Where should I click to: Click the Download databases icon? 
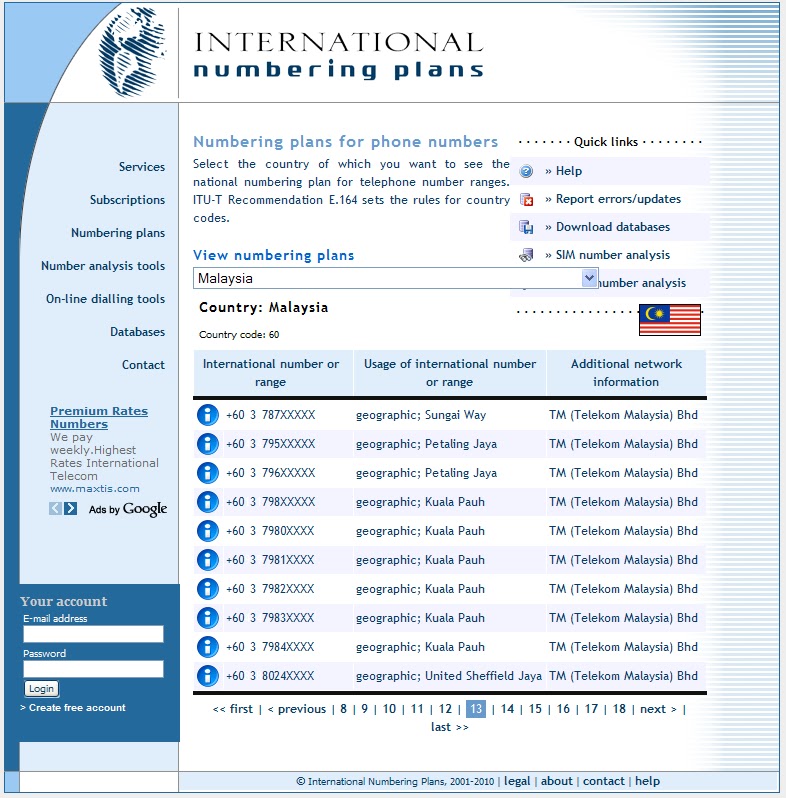(x=526, y=227)
